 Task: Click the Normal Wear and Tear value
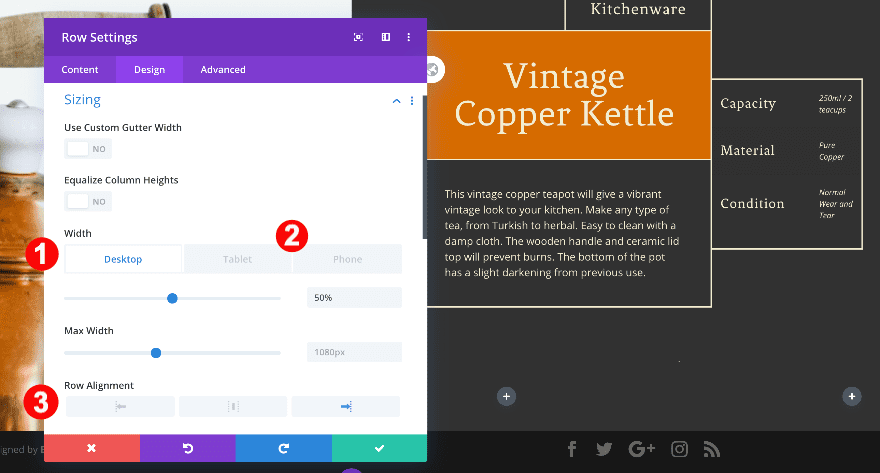pos(836,204)
